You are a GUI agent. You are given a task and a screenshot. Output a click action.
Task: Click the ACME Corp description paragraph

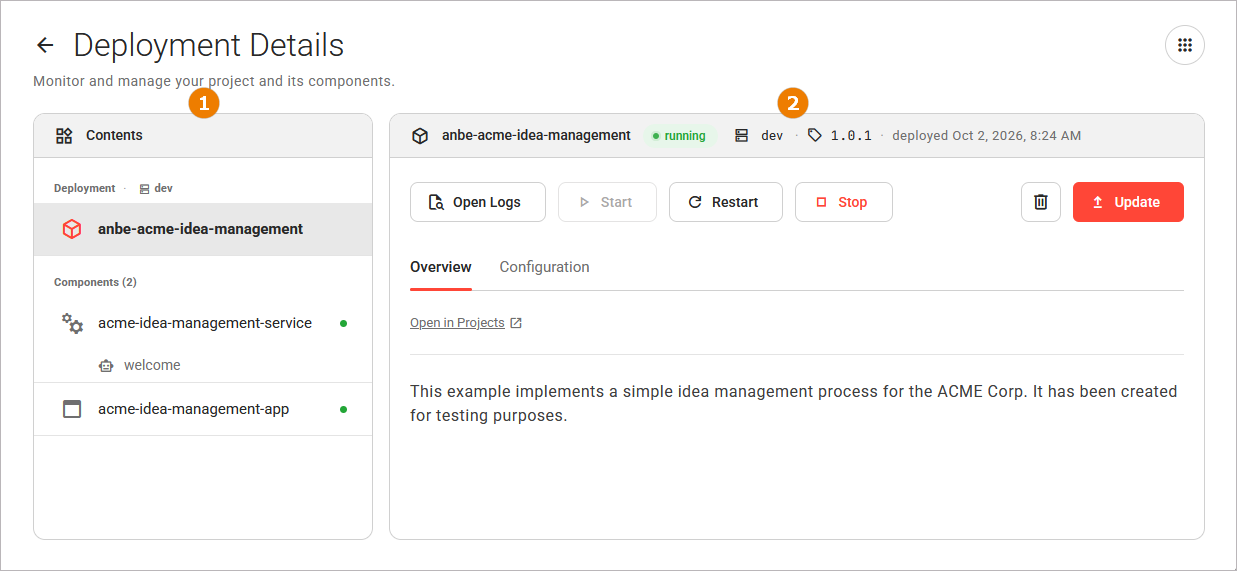[x=794, y=403]
